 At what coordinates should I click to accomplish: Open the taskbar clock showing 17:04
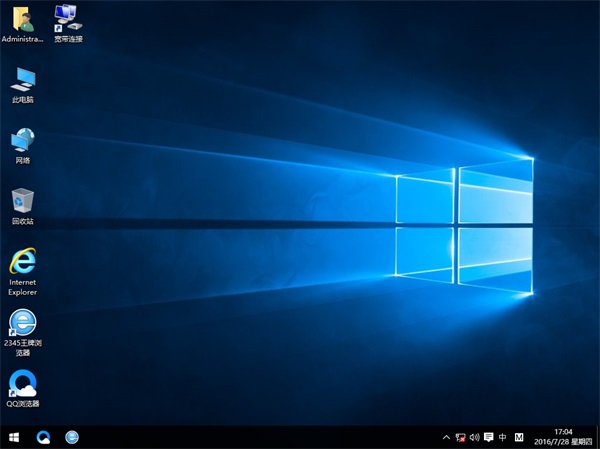point(564,437)
